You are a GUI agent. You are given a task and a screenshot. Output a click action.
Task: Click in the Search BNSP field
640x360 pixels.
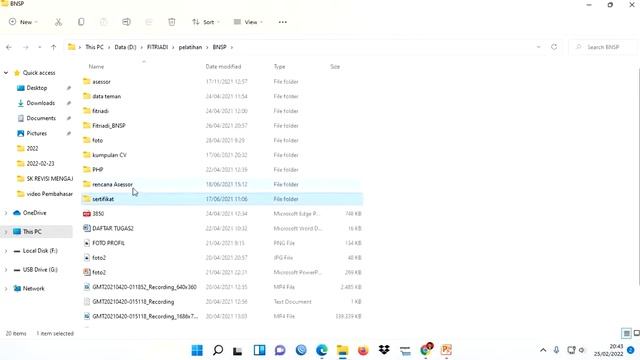602,47
